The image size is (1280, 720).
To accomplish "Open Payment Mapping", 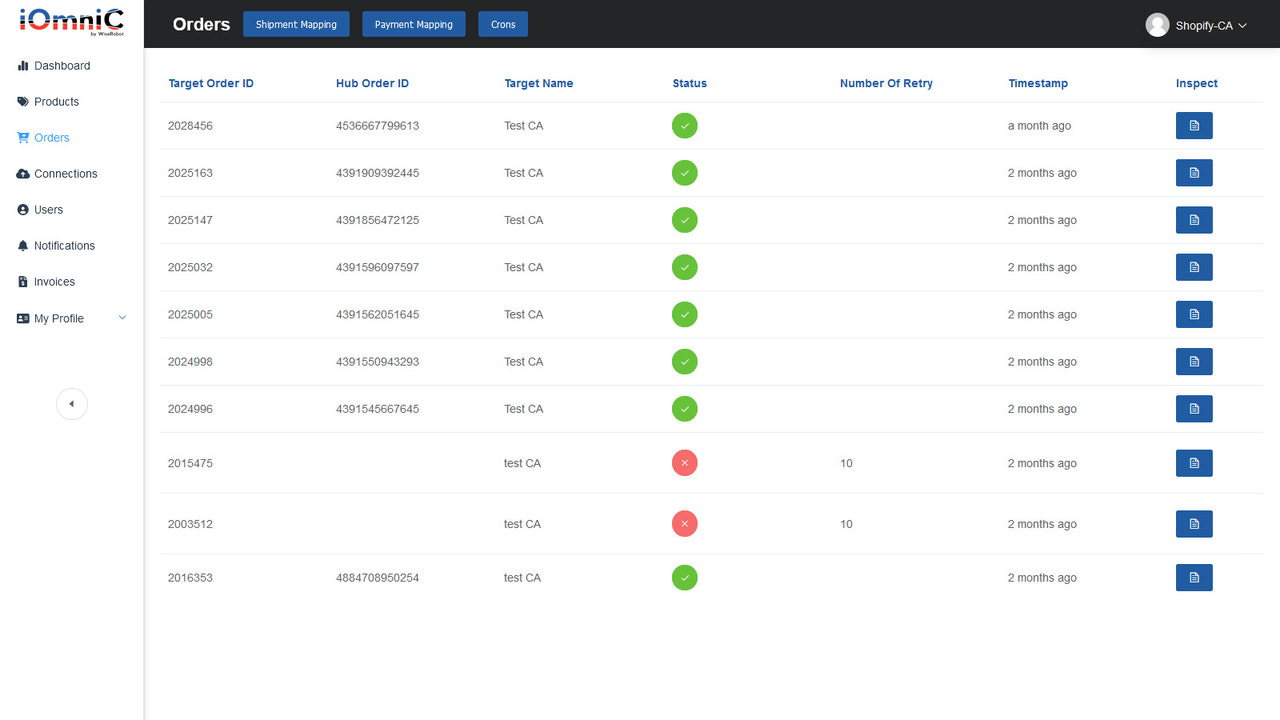I will [x=413, y=23].
